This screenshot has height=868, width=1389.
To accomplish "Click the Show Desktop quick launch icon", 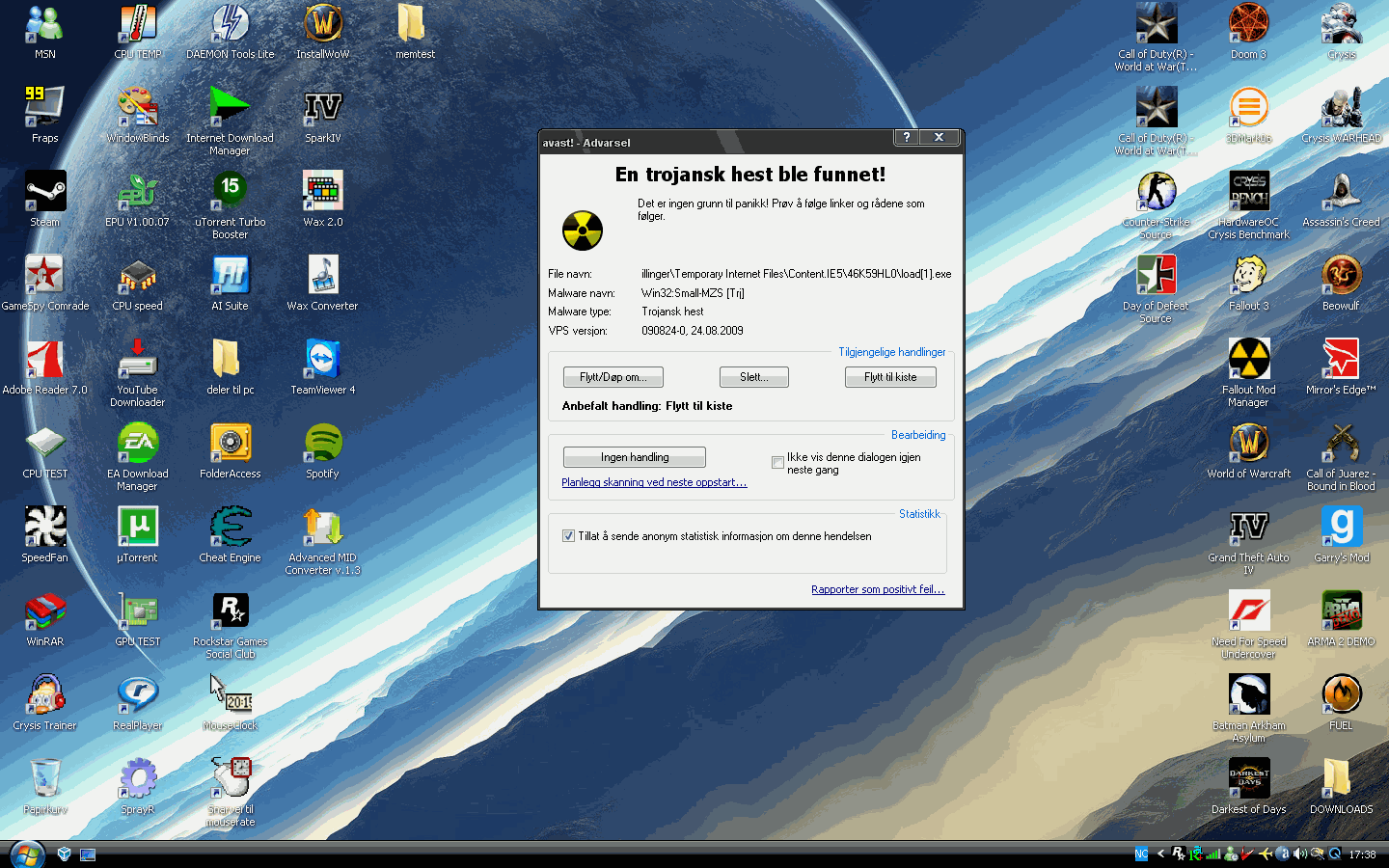I will [x=88, y=854].
